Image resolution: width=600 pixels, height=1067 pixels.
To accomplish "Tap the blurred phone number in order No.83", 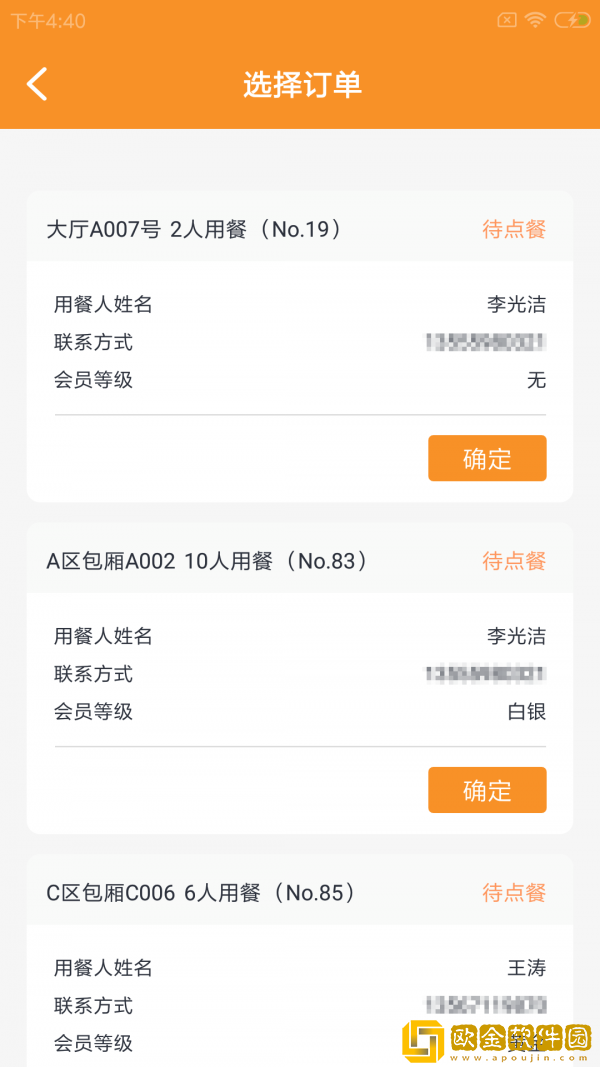I will coord(486,674).
